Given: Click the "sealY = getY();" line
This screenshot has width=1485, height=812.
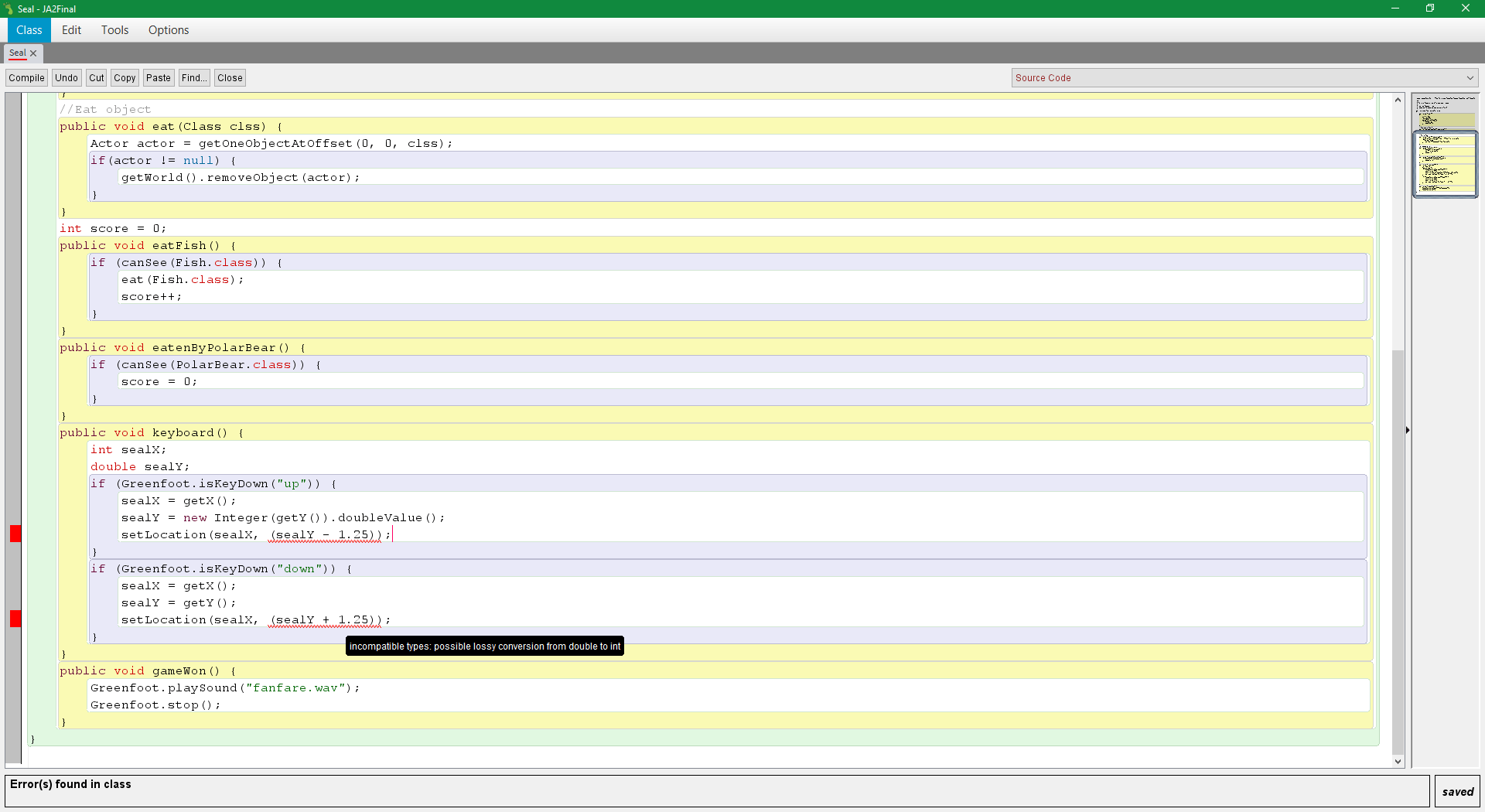Looking at the screenshot, I should pos(179,603).
